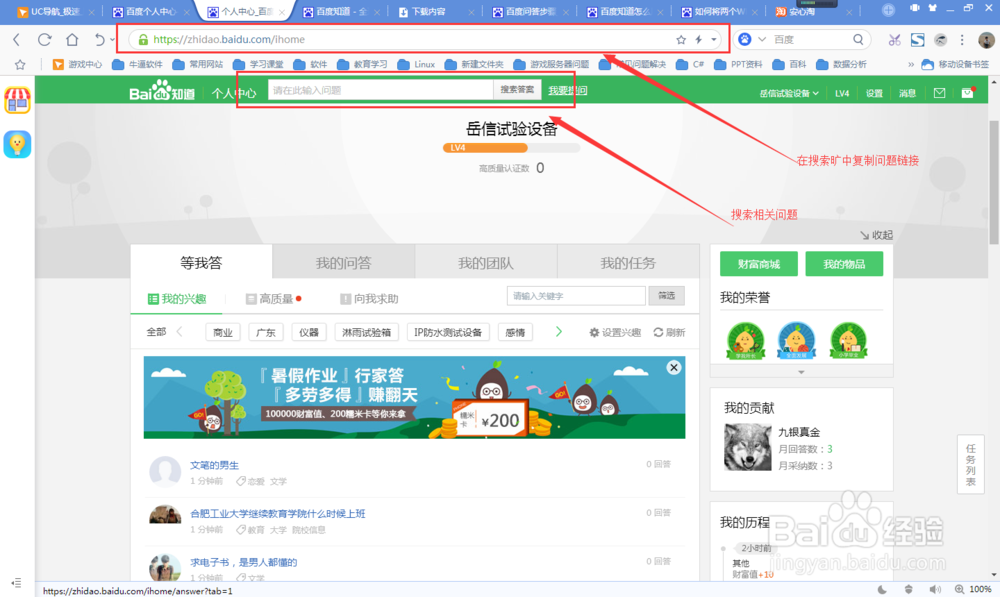Image resolution: width=1000 pixels, height=597 pixels.
Task: Click the Baidu 知道 logo
Action: [162, 91]
